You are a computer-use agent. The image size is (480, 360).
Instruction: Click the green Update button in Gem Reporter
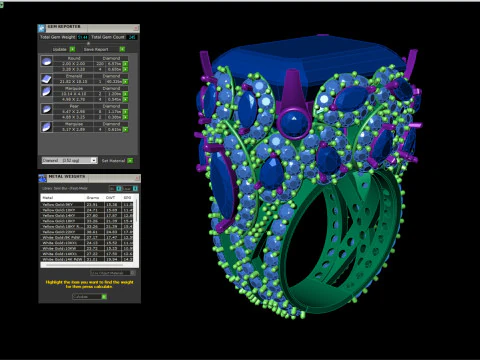[72, 49]
